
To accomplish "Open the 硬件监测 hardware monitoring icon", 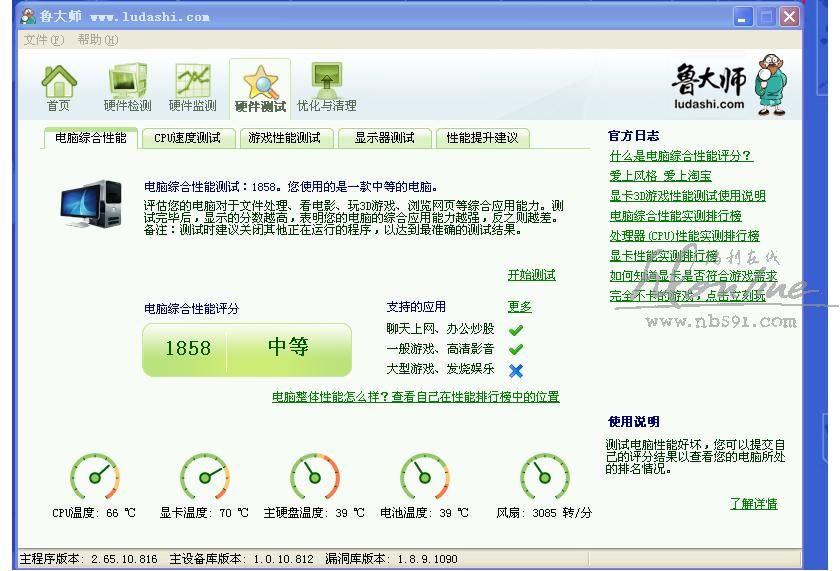I will pos(192,87).
